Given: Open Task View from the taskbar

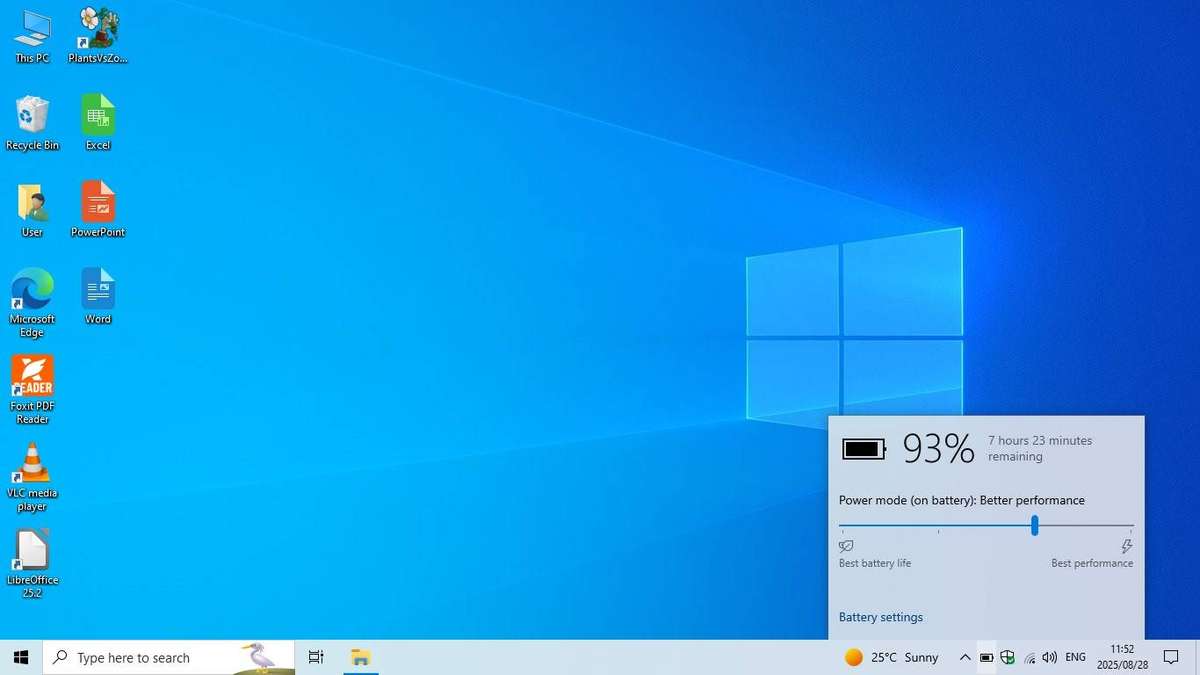Looking at the screenshot, I should [x=316, y=657].
